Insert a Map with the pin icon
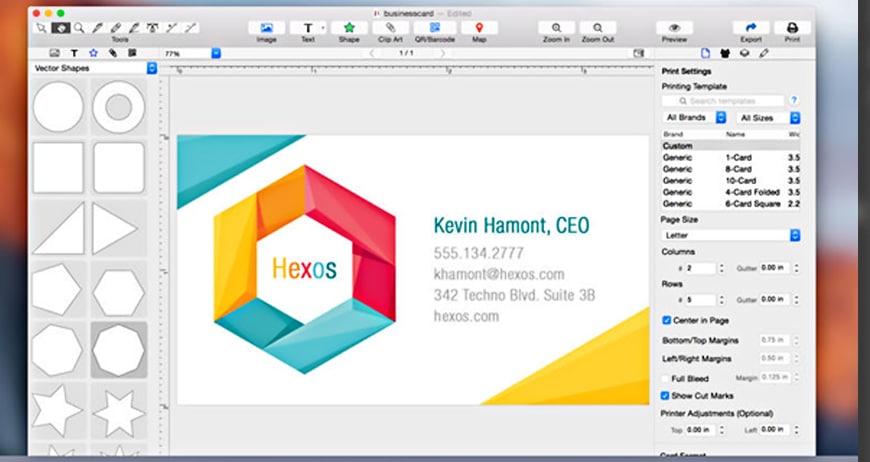The image size is (870, 462). pos(478,28)
